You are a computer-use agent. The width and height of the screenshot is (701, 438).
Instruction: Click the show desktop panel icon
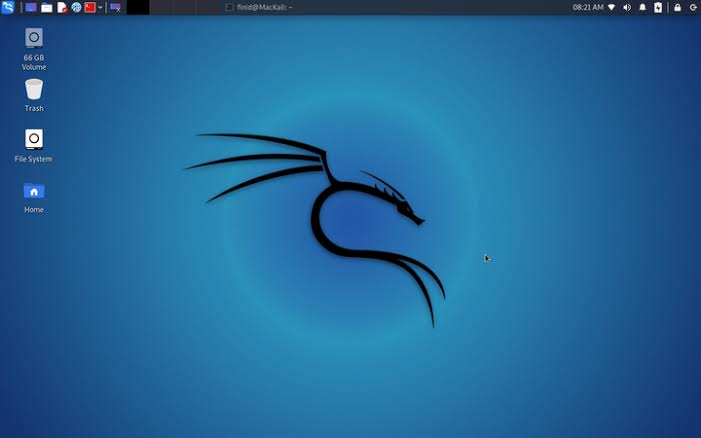(31, 8)
